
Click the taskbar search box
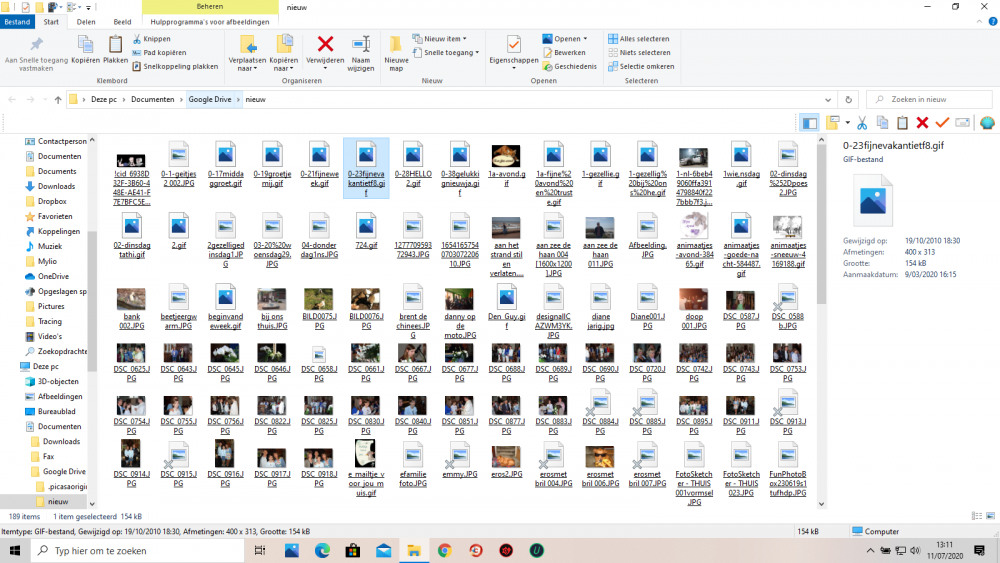[x=137, y=550]
